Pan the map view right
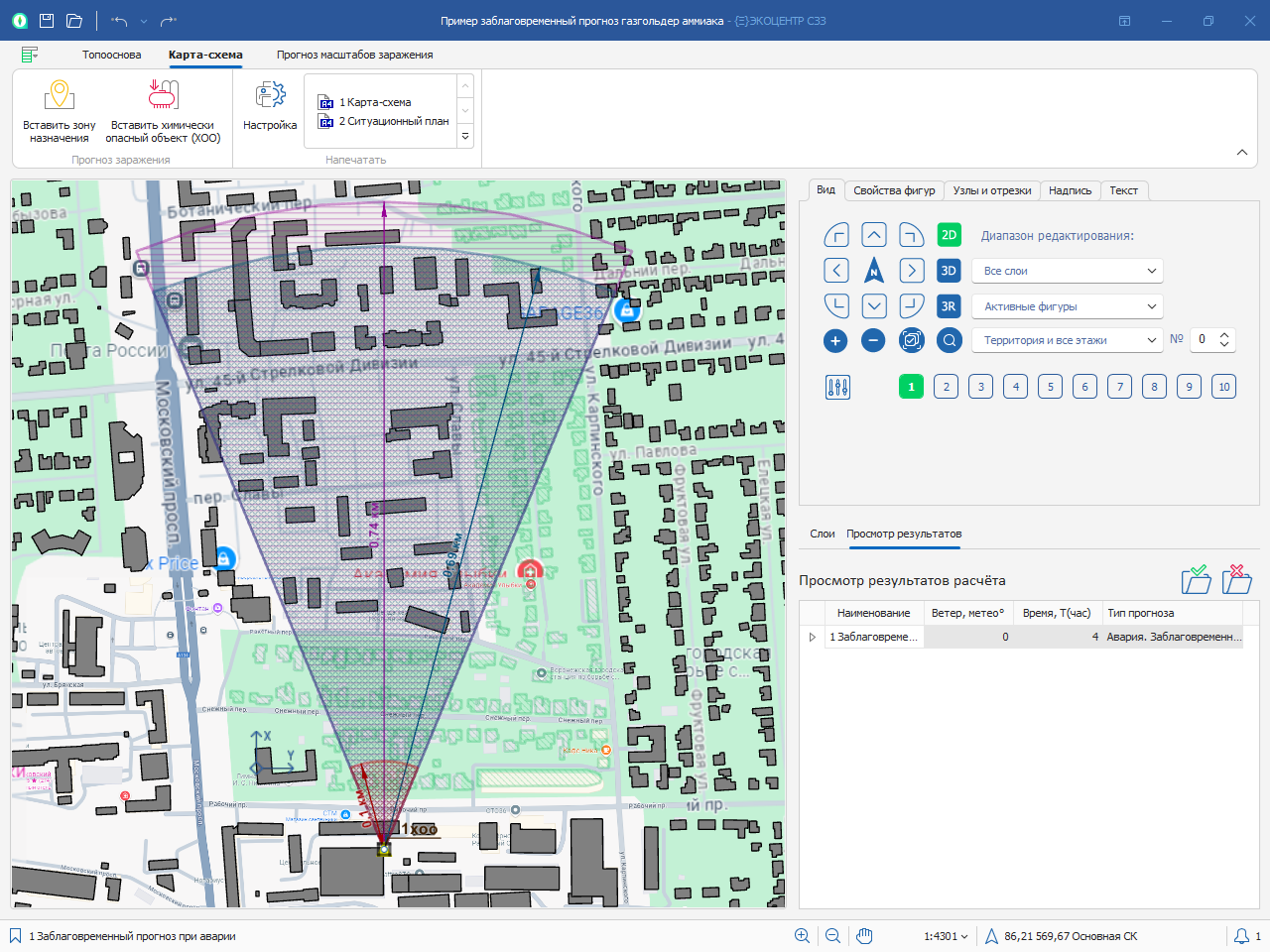The image size is (1270, 952). click(911, 271)
